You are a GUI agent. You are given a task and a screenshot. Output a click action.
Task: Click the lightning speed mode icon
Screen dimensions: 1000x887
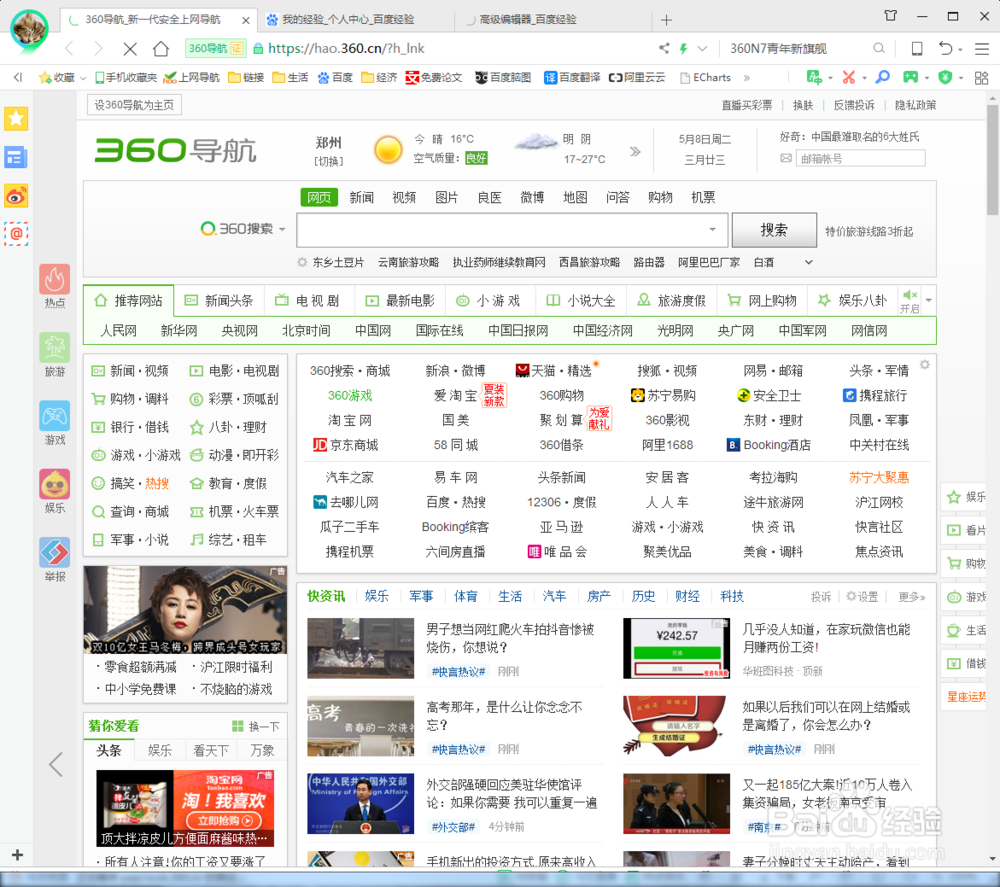[x=683, y=48]
